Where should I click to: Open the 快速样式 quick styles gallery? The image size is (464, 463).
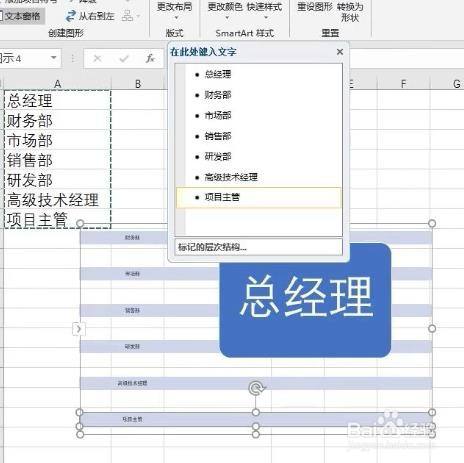[x=264, y=11]
